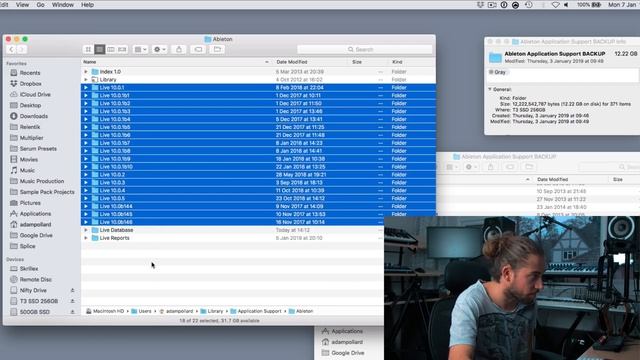Select the Live 10.0.4 folder row
This screenshot has height=360, width=640.
(258, 190)
